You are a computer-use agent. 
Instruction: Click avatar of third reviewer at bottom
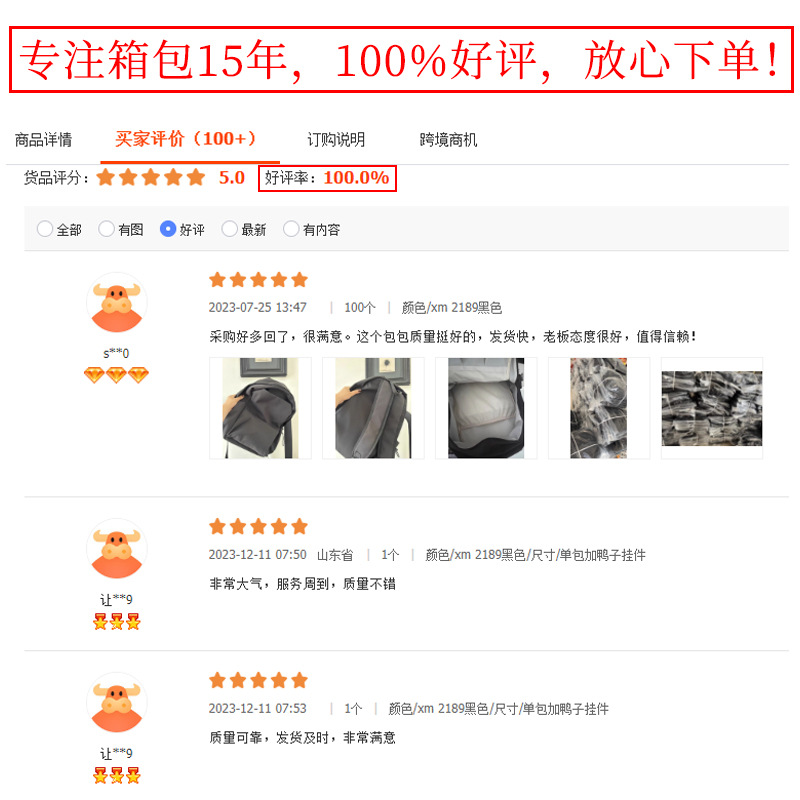pyautogui.click(x=117, y=703)
